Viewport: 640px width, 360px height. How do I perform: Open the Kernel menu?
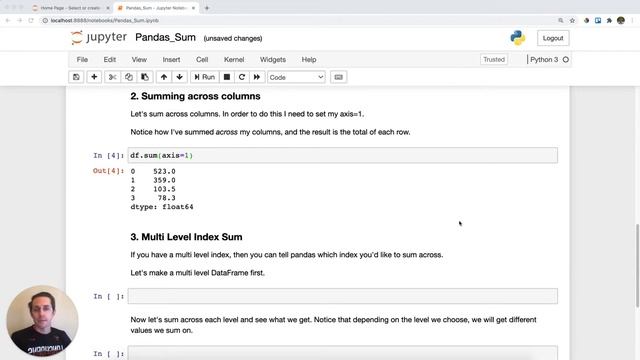tap(234, 60)
